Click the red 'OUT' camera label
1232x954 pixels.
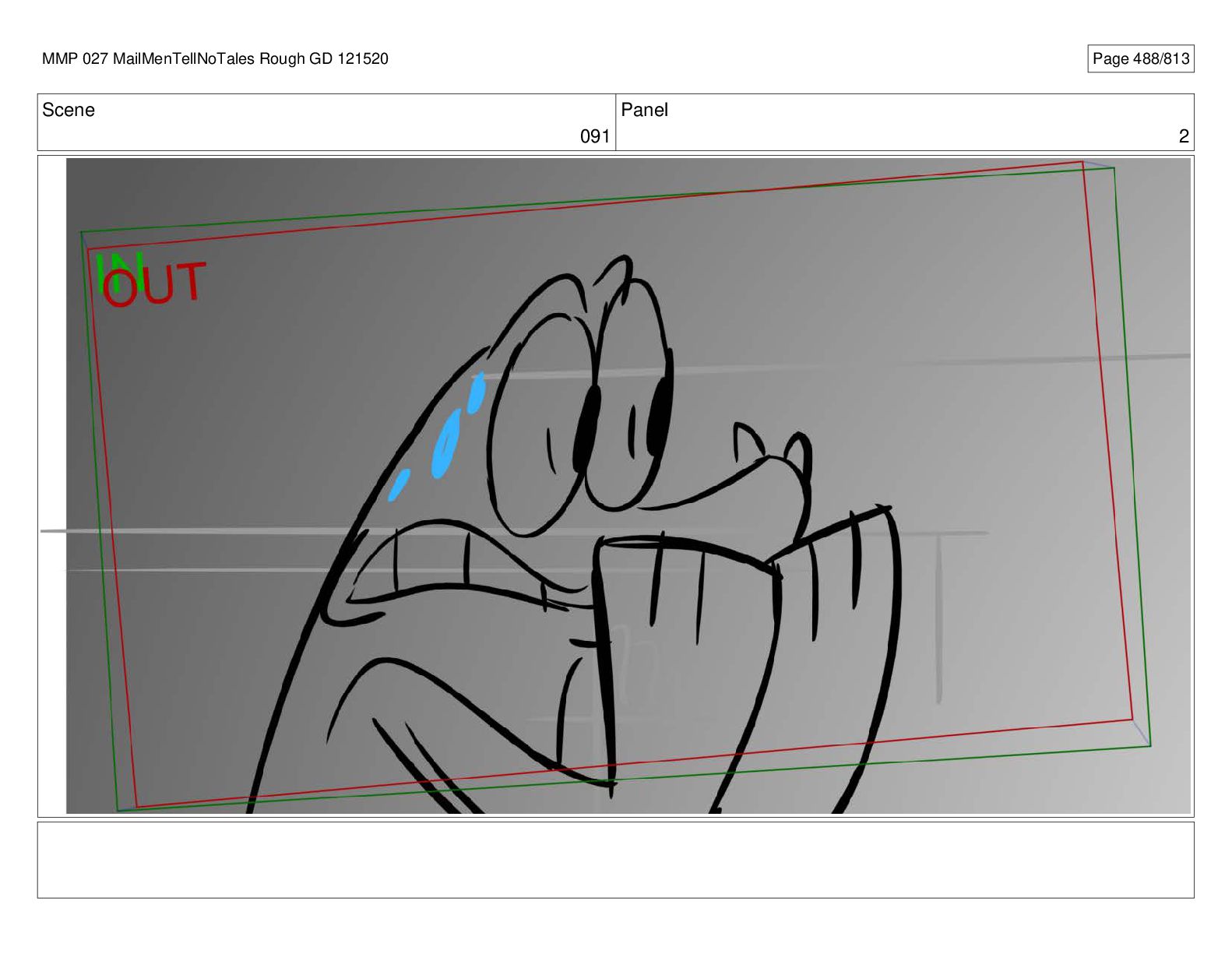(x=156, y=285)
